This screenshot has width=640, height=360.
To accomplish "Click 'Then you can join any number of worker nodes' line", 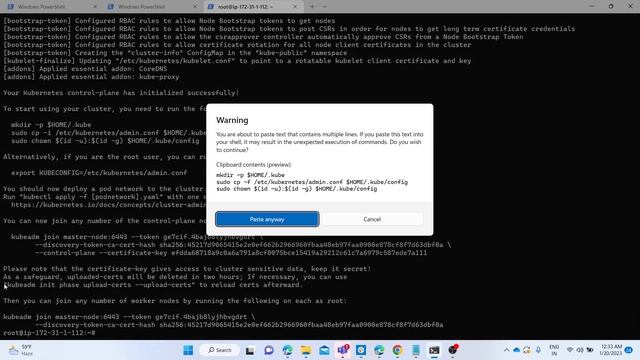I will point(175,301).
